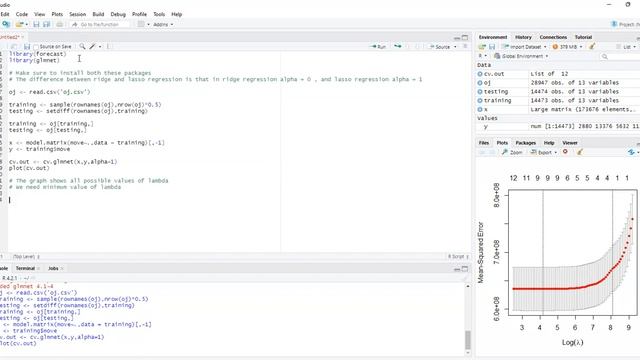The height and width of the screenshot is (360, 640).
Task: Open Help tab in lower-right pane
Action: point(549,143)
